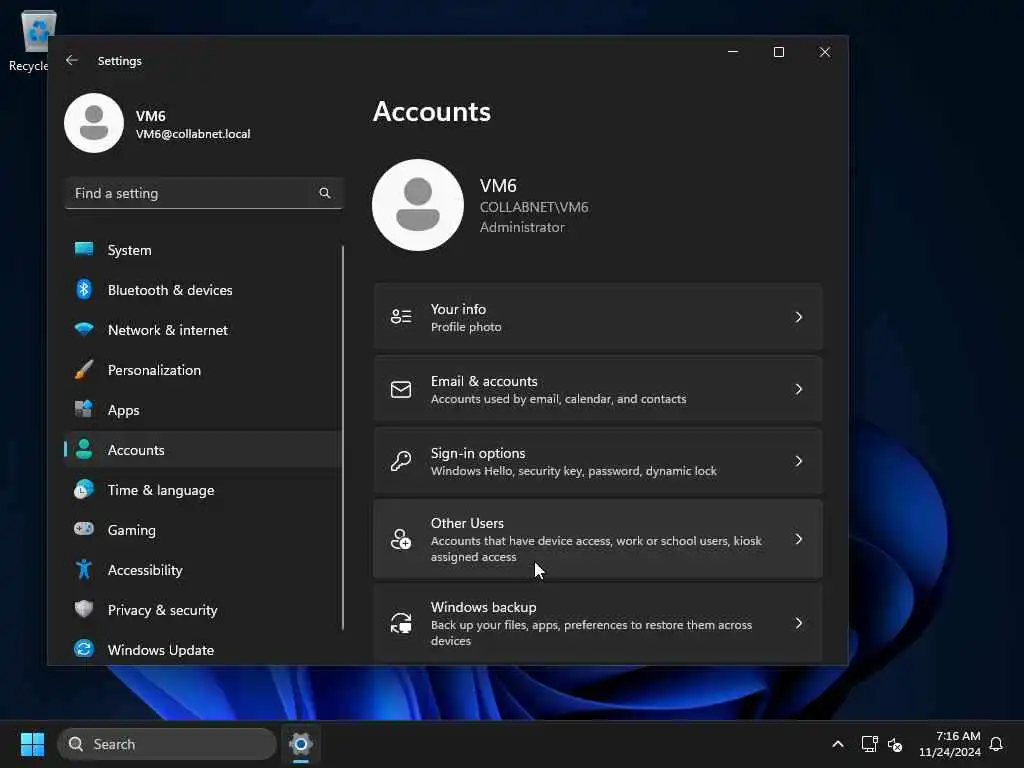Click the Apps icon in sidebar
The height and width of the screenshot is (768, 1024).
[x=84, y=409]
